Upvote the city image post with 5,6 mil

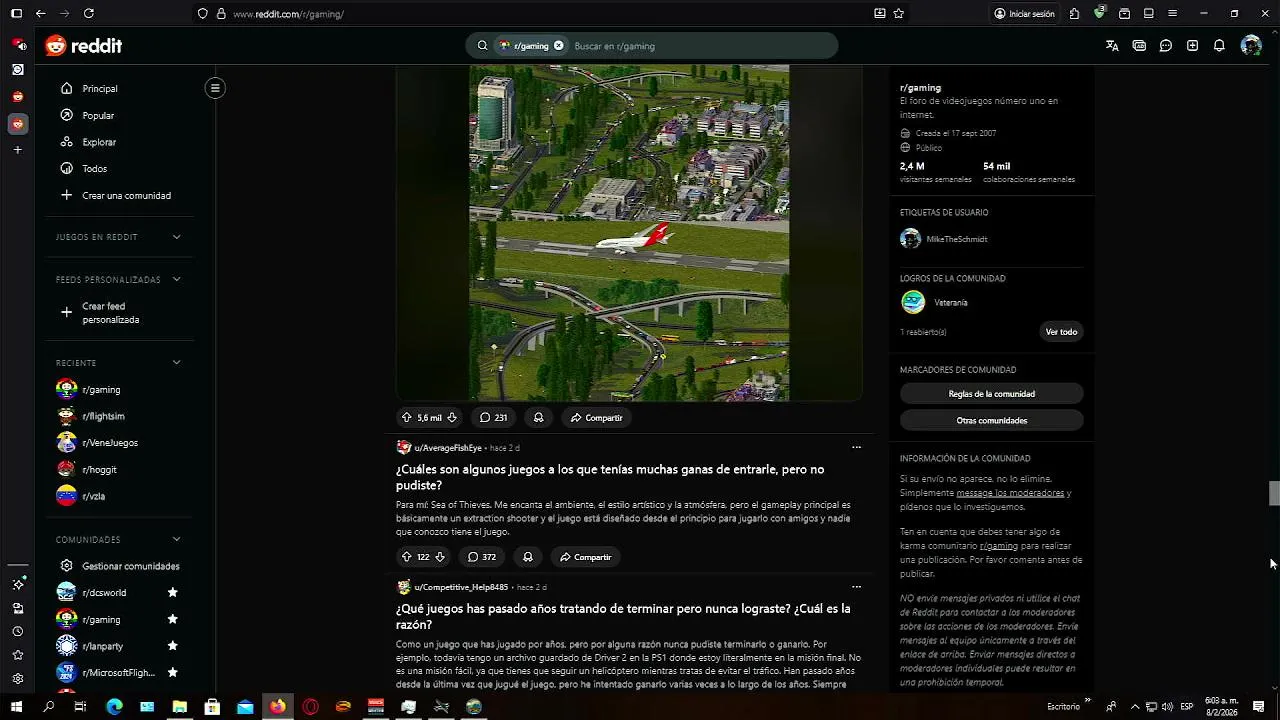pos(406,417)
